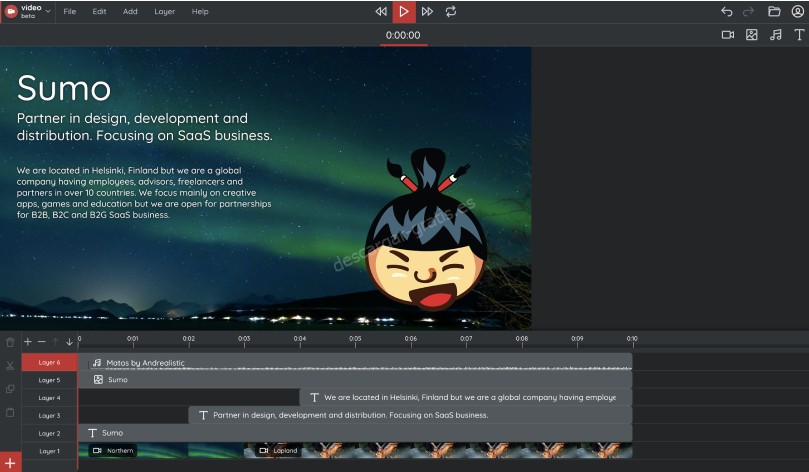
Task: Select Layer 6 in the timeline
Action: point(49,362)
